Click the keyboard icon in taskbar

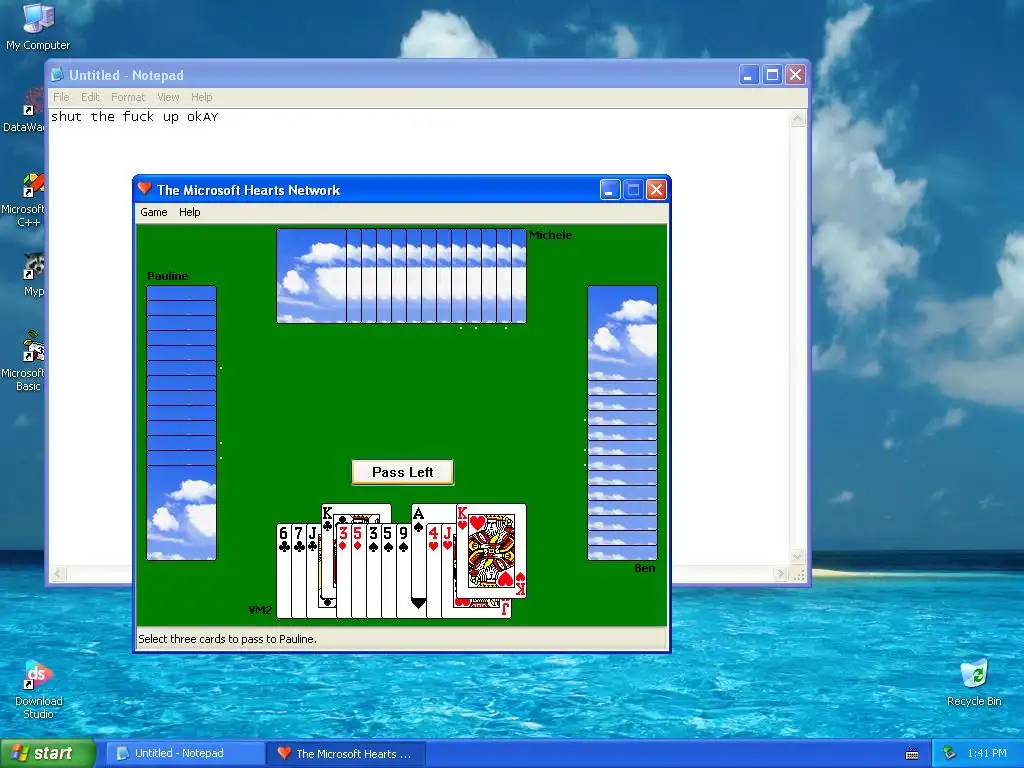pyautogui.click(x=912, y=754)
